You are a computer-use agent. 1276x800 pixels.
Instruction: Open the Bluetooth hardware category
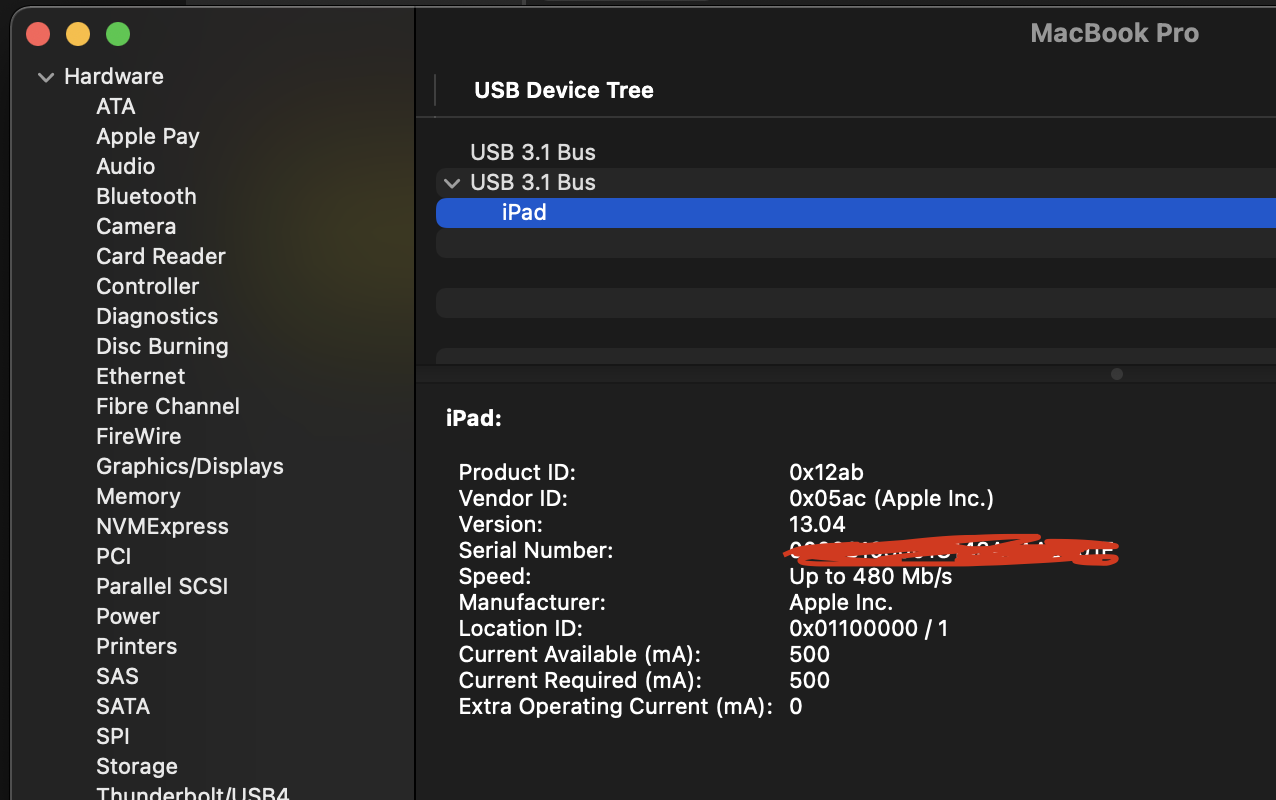tap(146, 197)
